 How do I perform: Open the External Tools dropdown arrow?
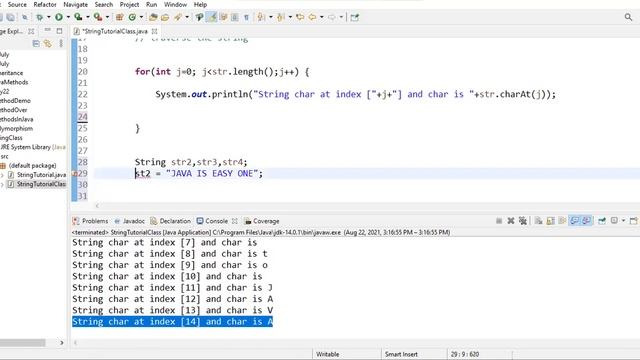107,17
